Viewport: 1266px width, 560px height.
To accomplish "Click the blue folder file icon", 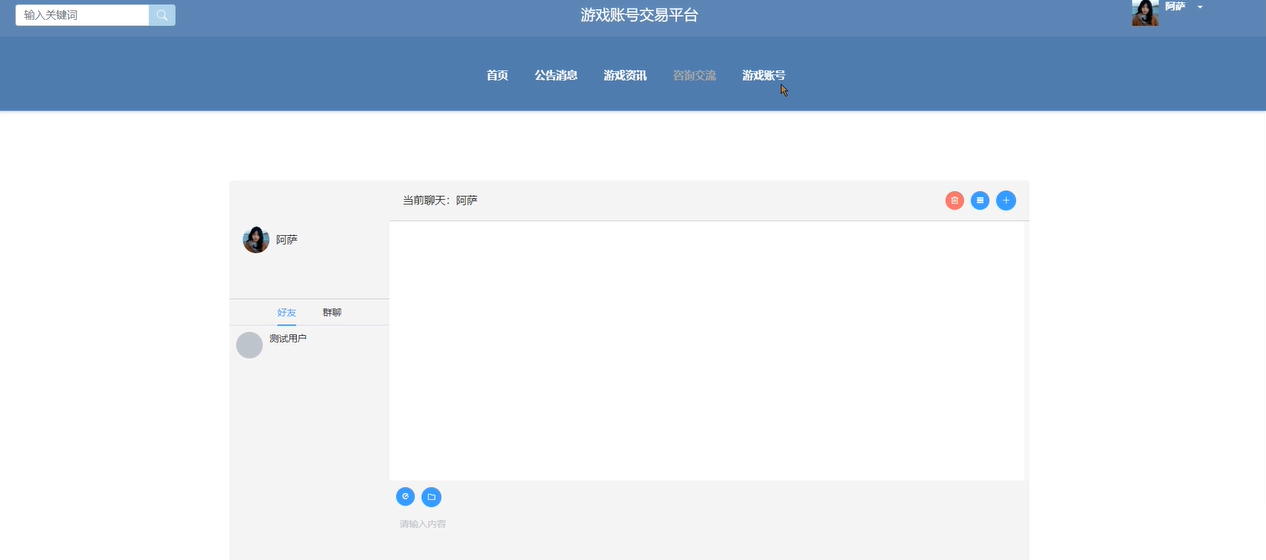I will 431,497.
